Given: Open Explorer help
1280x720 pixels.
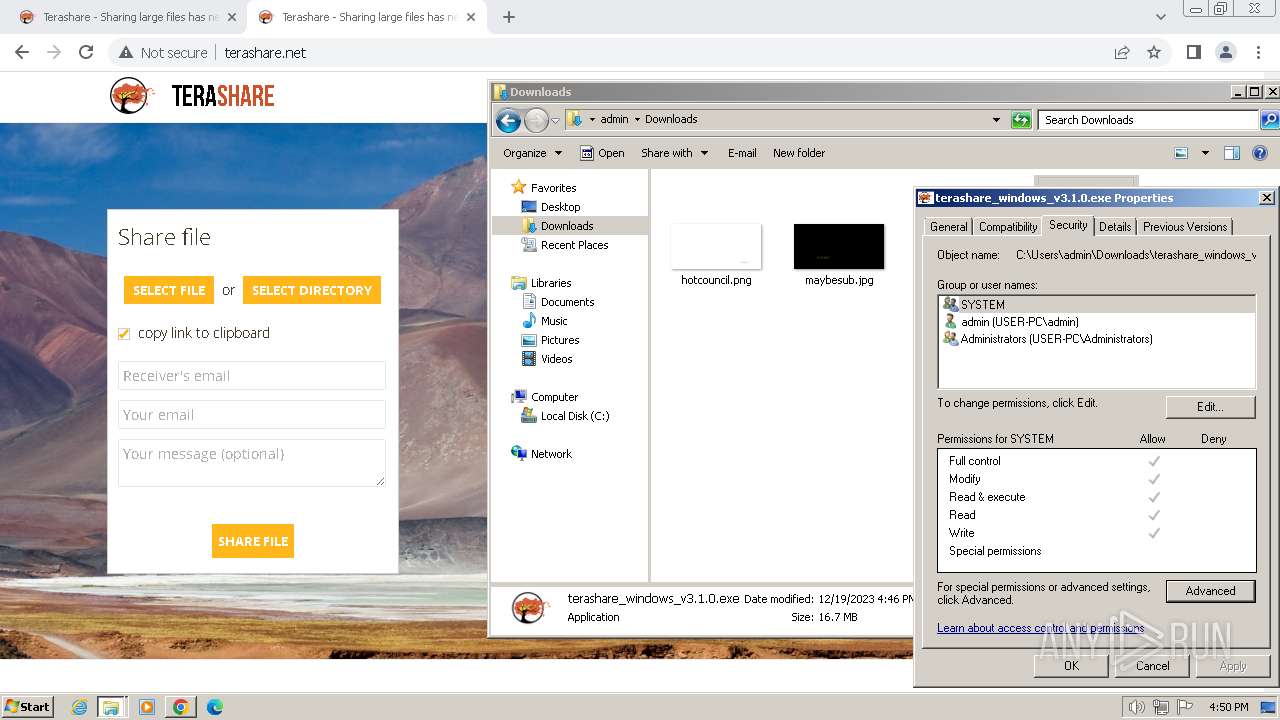Looking at the screenshot, I should click(1260, 153).
